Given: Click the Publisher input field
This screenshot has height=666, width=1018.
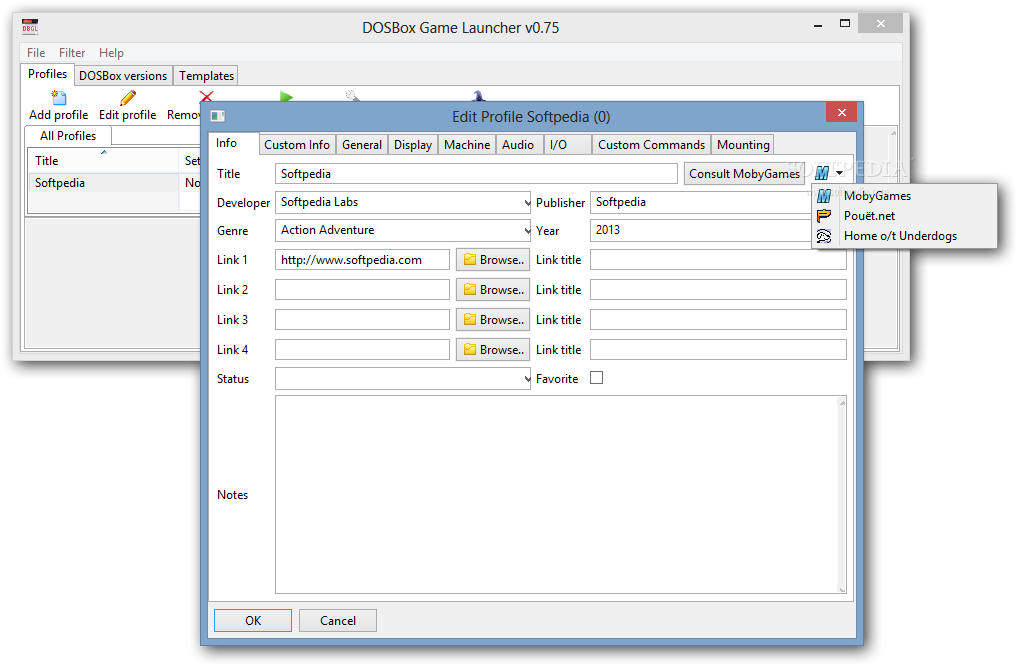Looking at the screenshot, I should point(701,203).
